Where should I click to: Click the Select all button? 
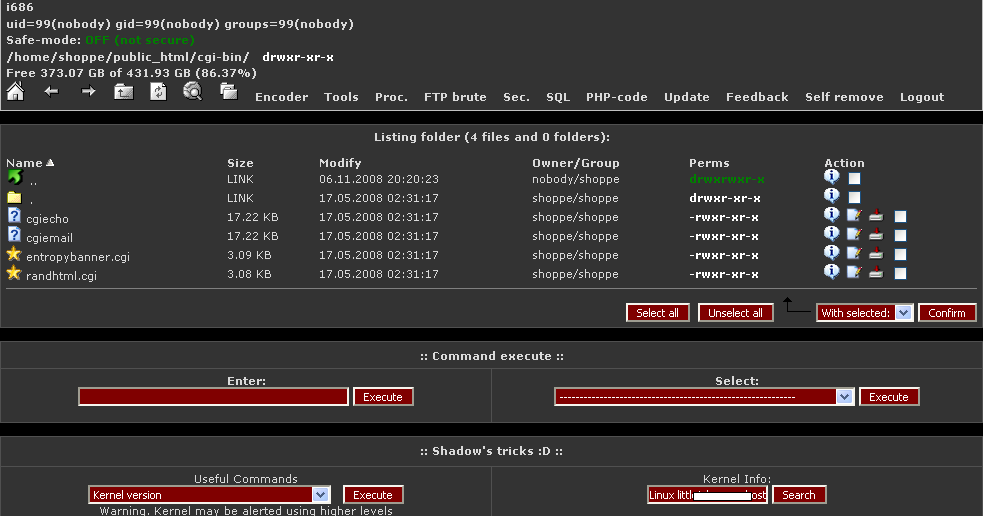tap(658, 313)
